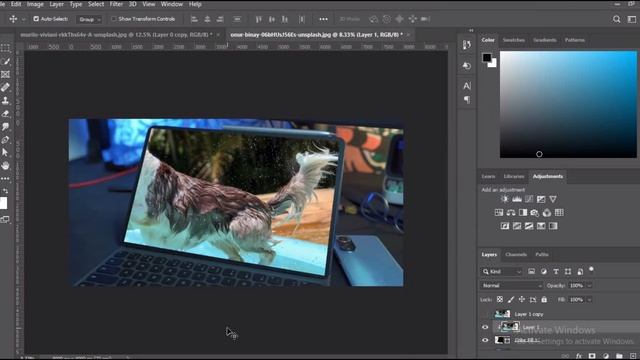Switch to the Libraries tab

[513, 176]
